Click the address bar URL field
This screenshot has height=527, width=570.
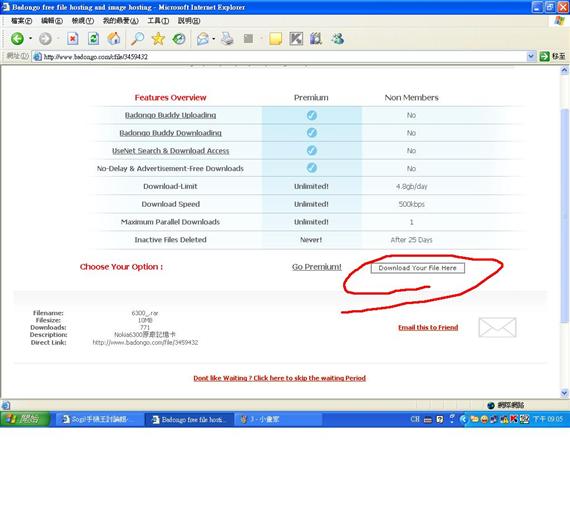[279, 56]
